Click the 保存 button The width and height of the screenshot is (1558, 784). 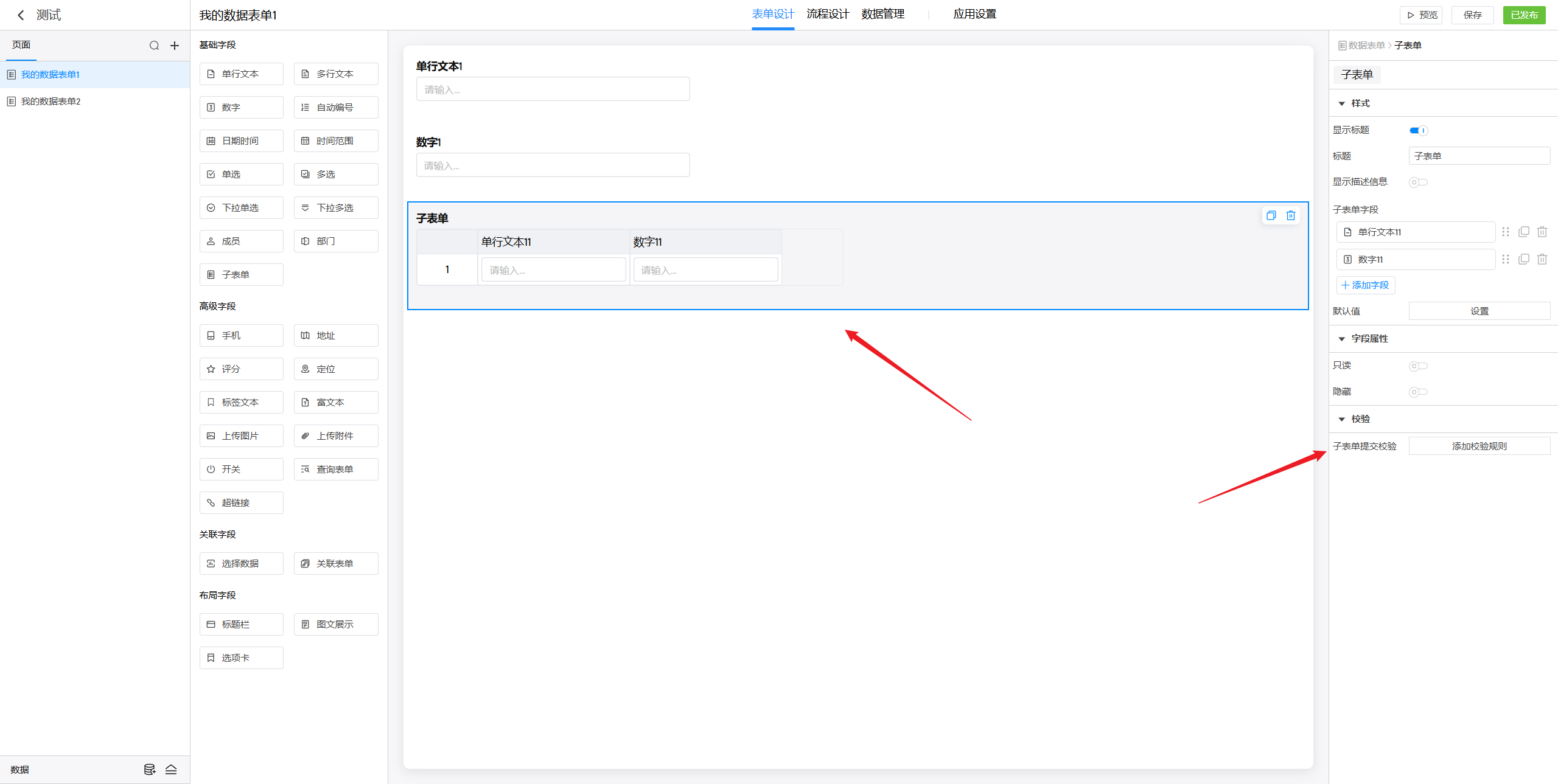click(x=1472, y=15)
